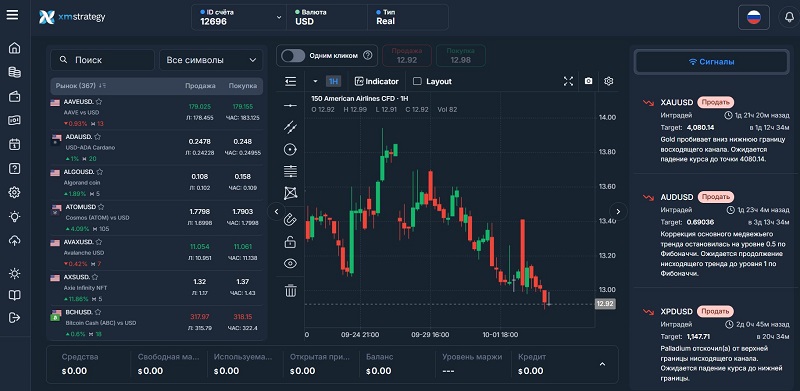
Task: Click Продать on the XPDUSD signal
Action: pos(715,311)
